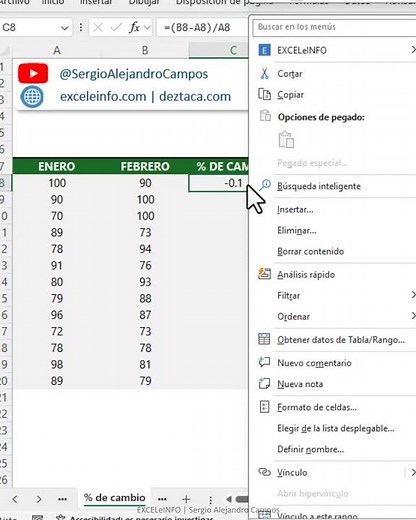
Task: Add a new sheet with plus button
Action: (186, 499)
